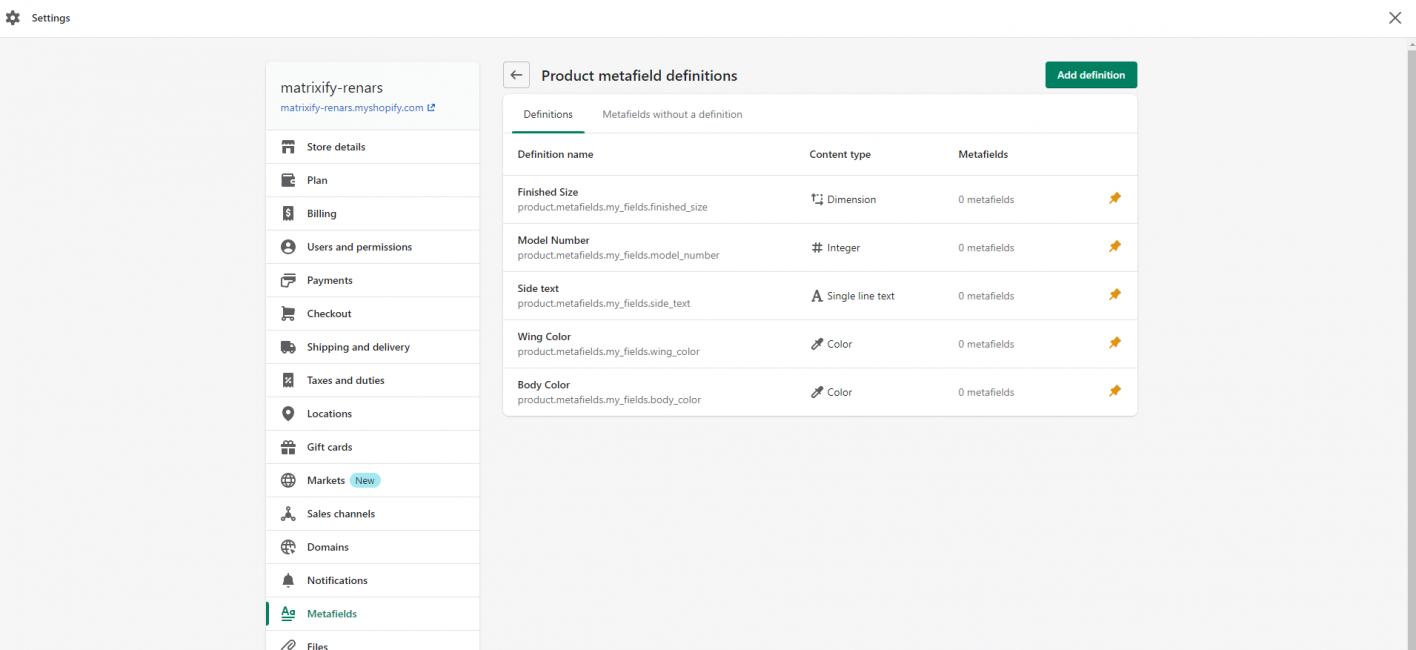The height and width of the screenshot is (650, 1416).
Task: Open the Metafields Aa icon
Action: pos(288,613)
